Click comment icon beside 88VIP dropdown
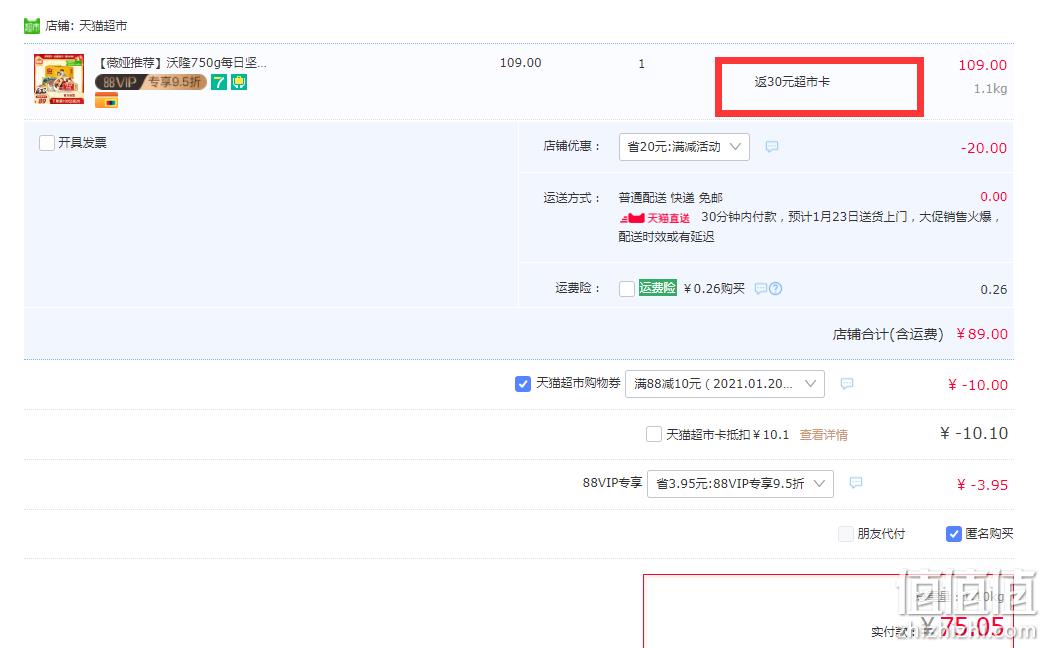The image size is (1046, 648). [856, 482]
